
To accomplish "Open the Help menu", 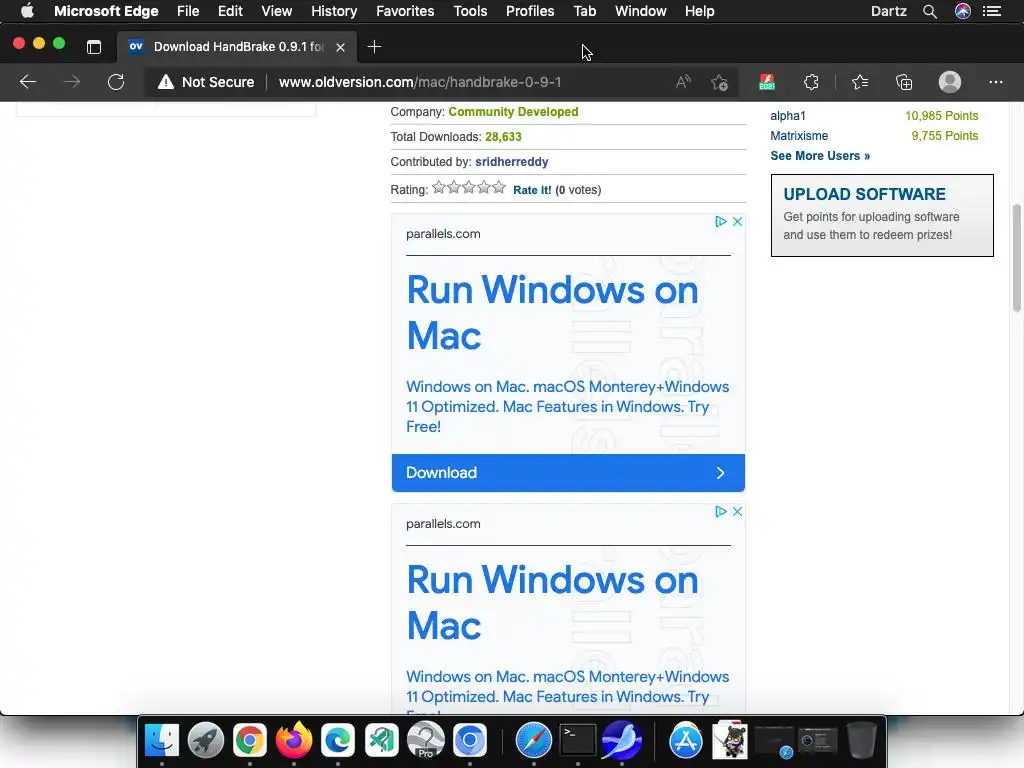I will coord(699,11).
